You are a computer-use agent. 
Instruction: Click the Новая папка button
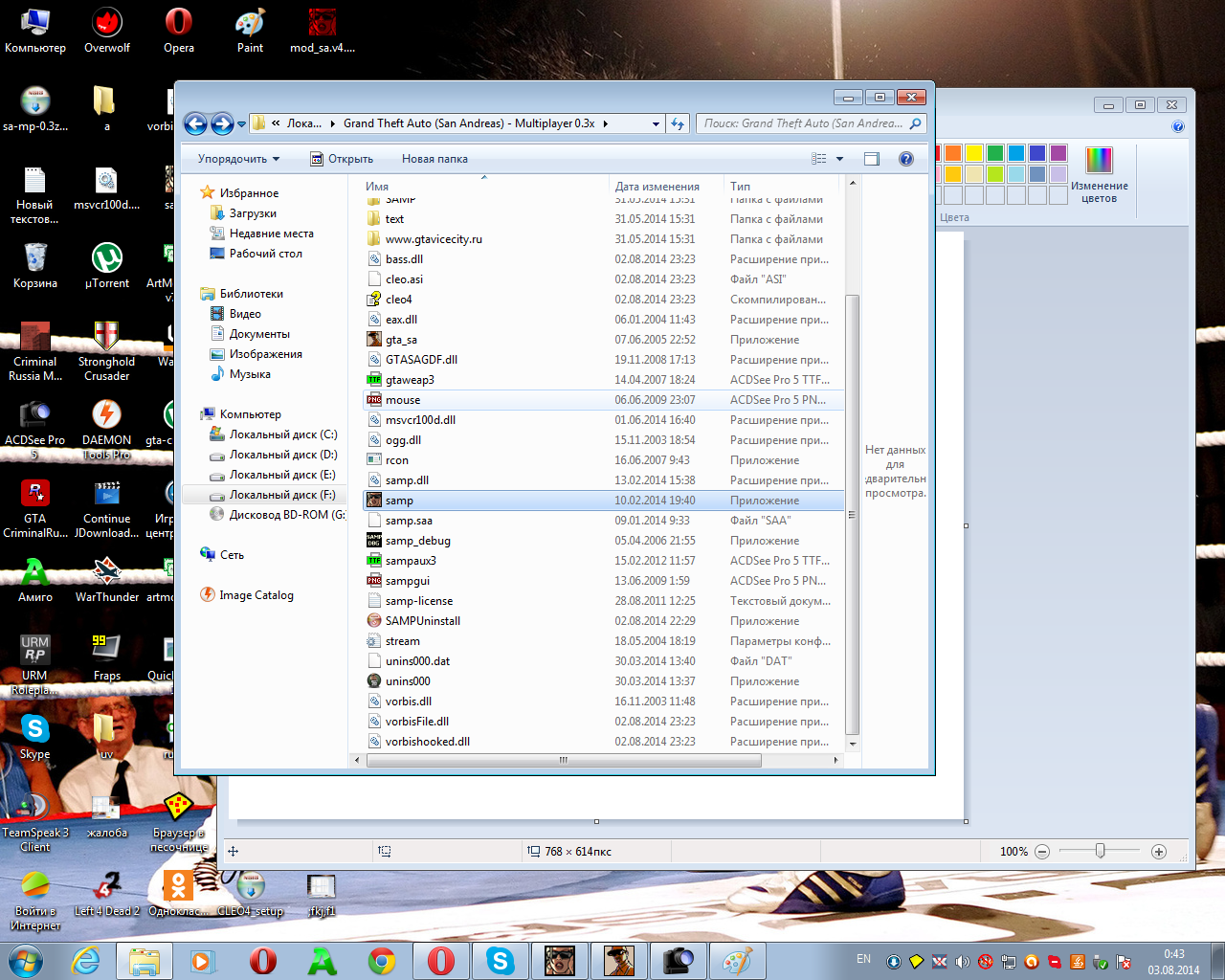[434, 159]
